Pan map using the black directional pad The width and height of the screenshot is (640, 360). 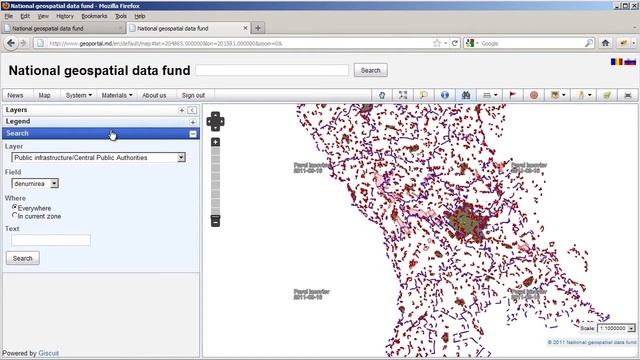click(x=215, y=121)
